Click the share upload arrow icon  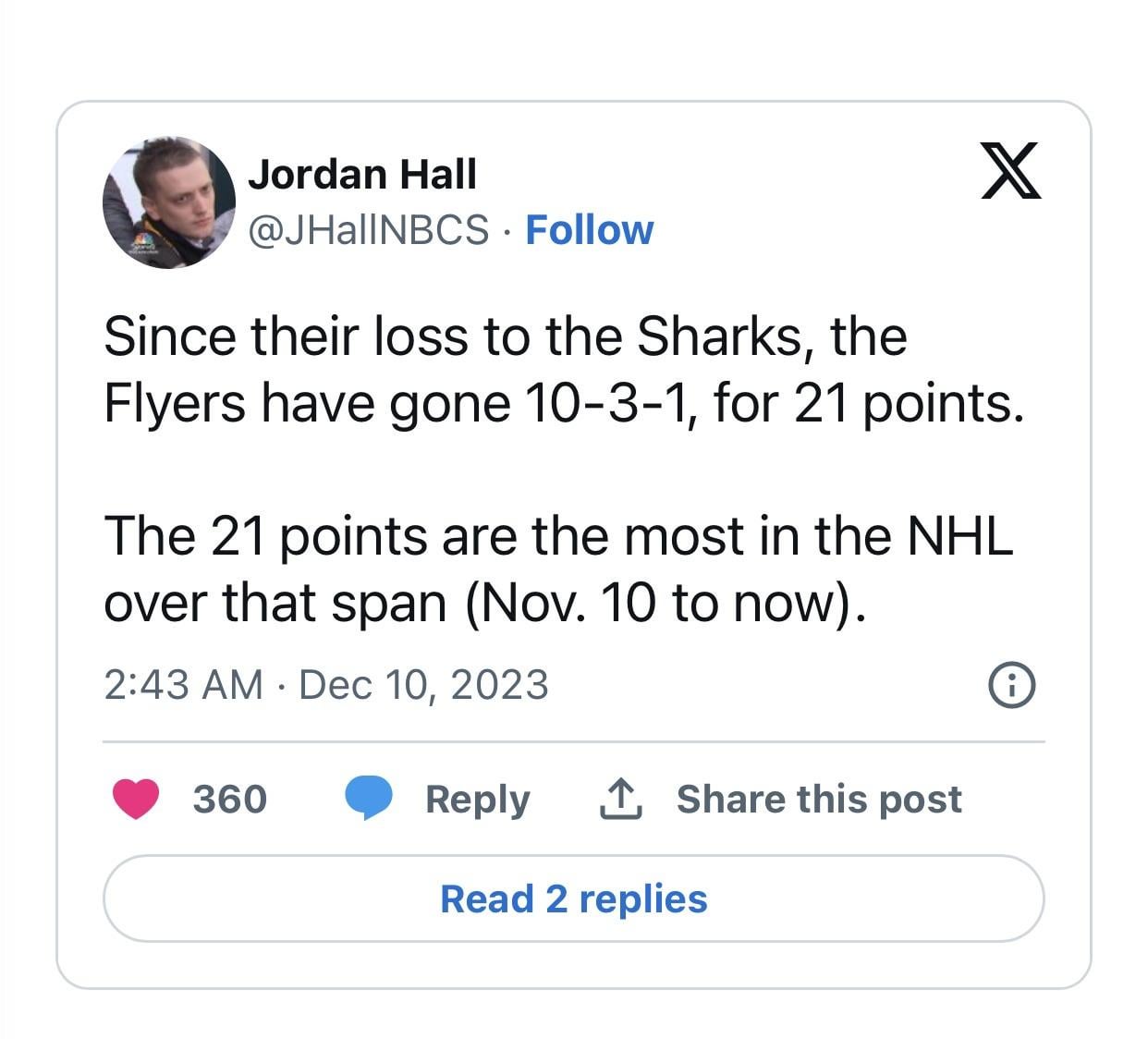[620, 799]
